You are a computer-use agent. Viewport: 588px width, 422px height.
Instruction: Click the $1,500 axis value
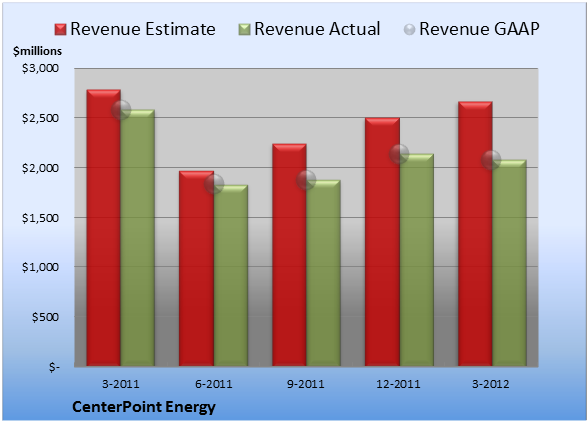click(x=40, y=218)
